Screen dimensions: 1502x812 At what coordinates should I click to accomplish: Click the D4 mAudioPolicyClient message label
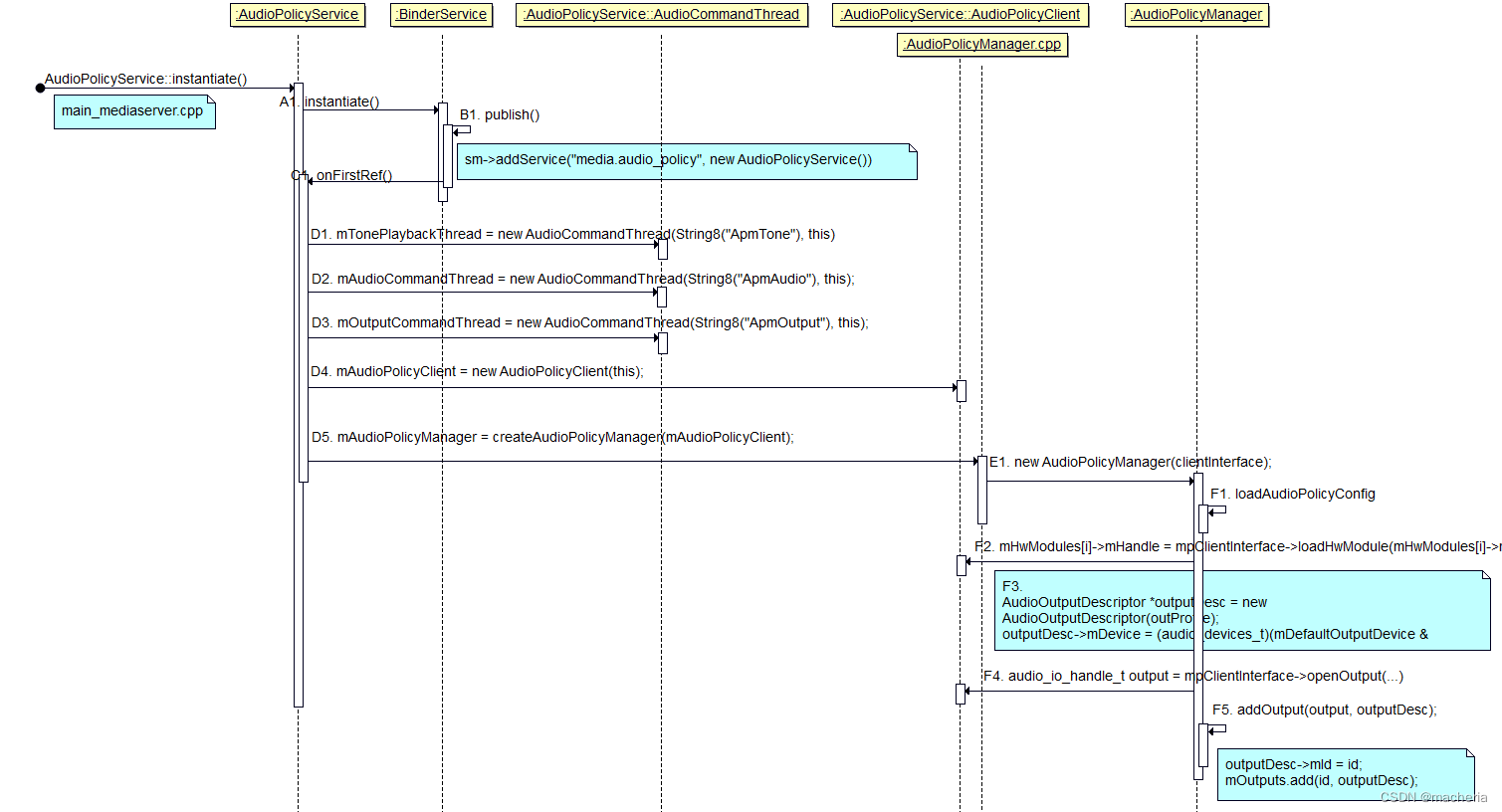[x=477, y=371]
